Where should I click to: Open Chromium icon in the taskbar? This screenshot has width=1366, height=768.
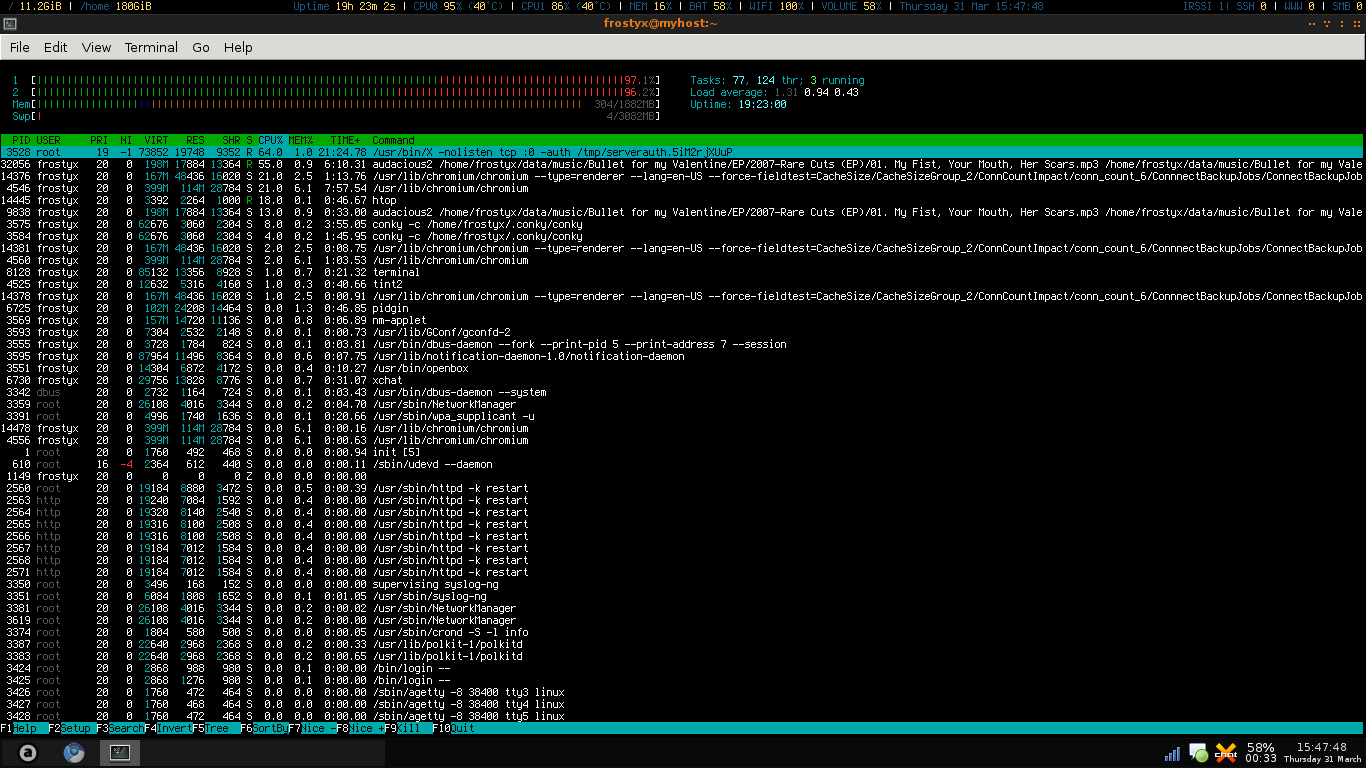click(x=74, y=753)
